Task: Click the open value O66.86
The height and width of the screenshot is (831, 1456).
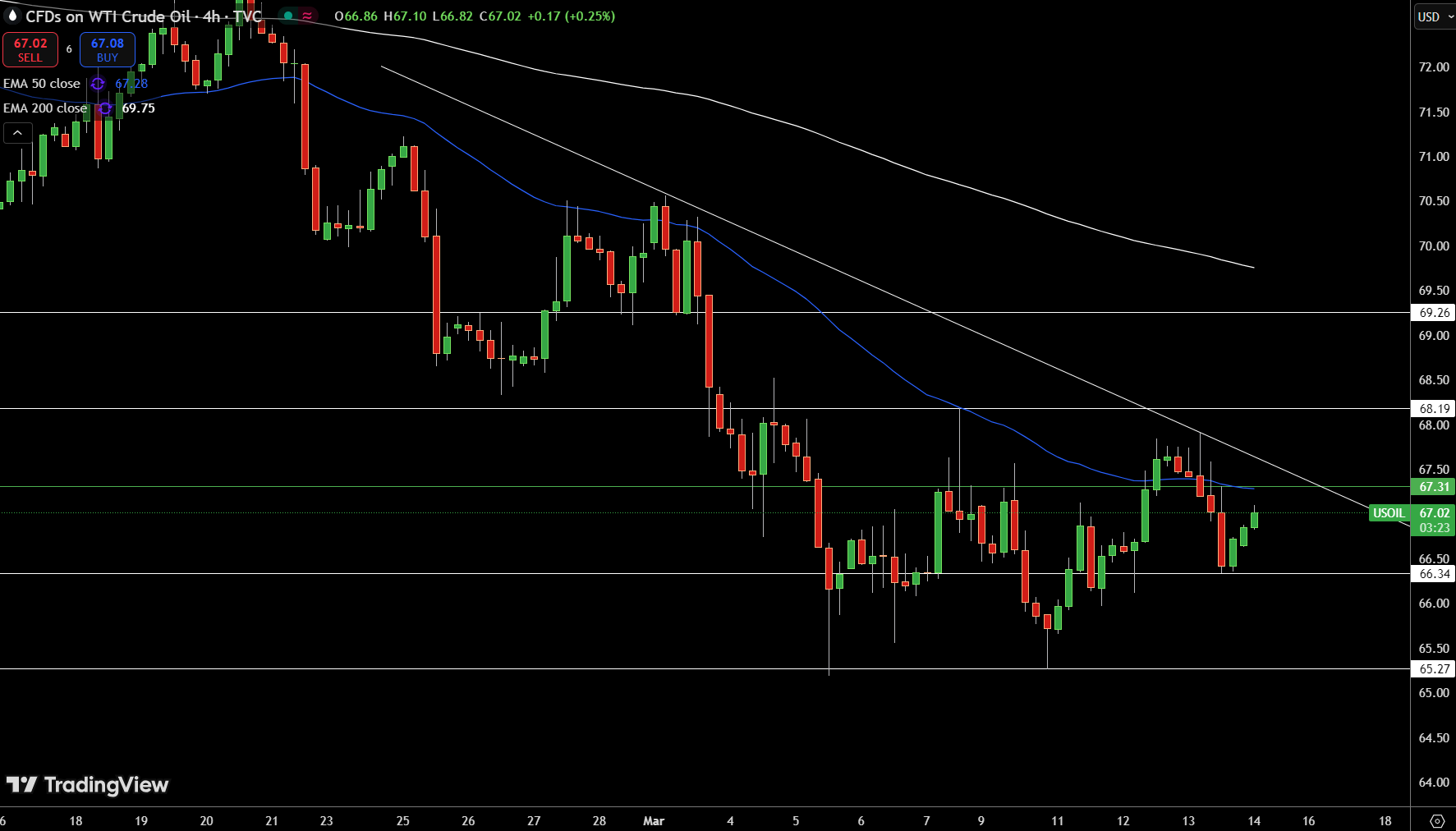Action: [356, 16]
